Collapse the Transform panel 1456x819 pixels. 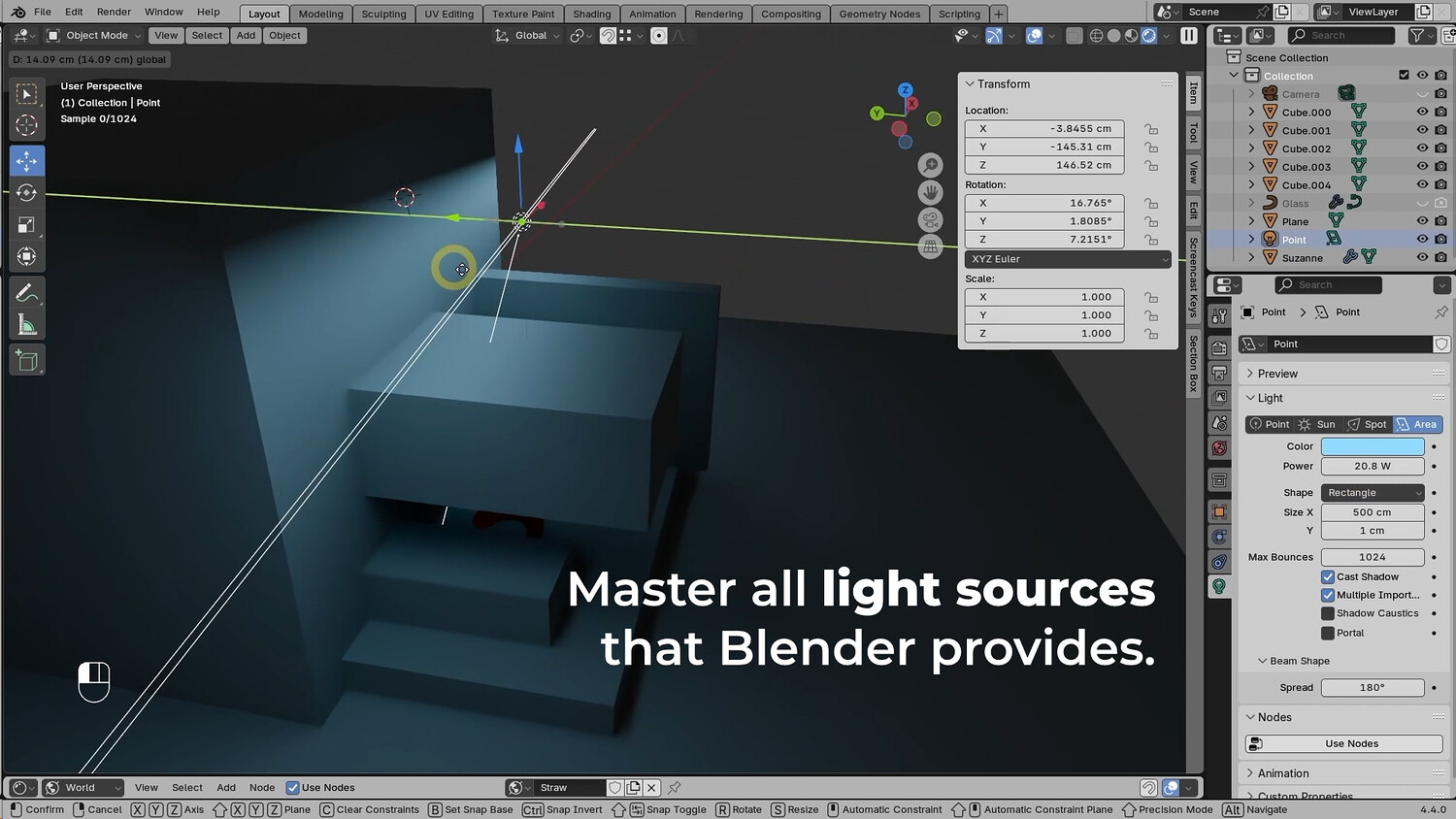[1004, 84]
